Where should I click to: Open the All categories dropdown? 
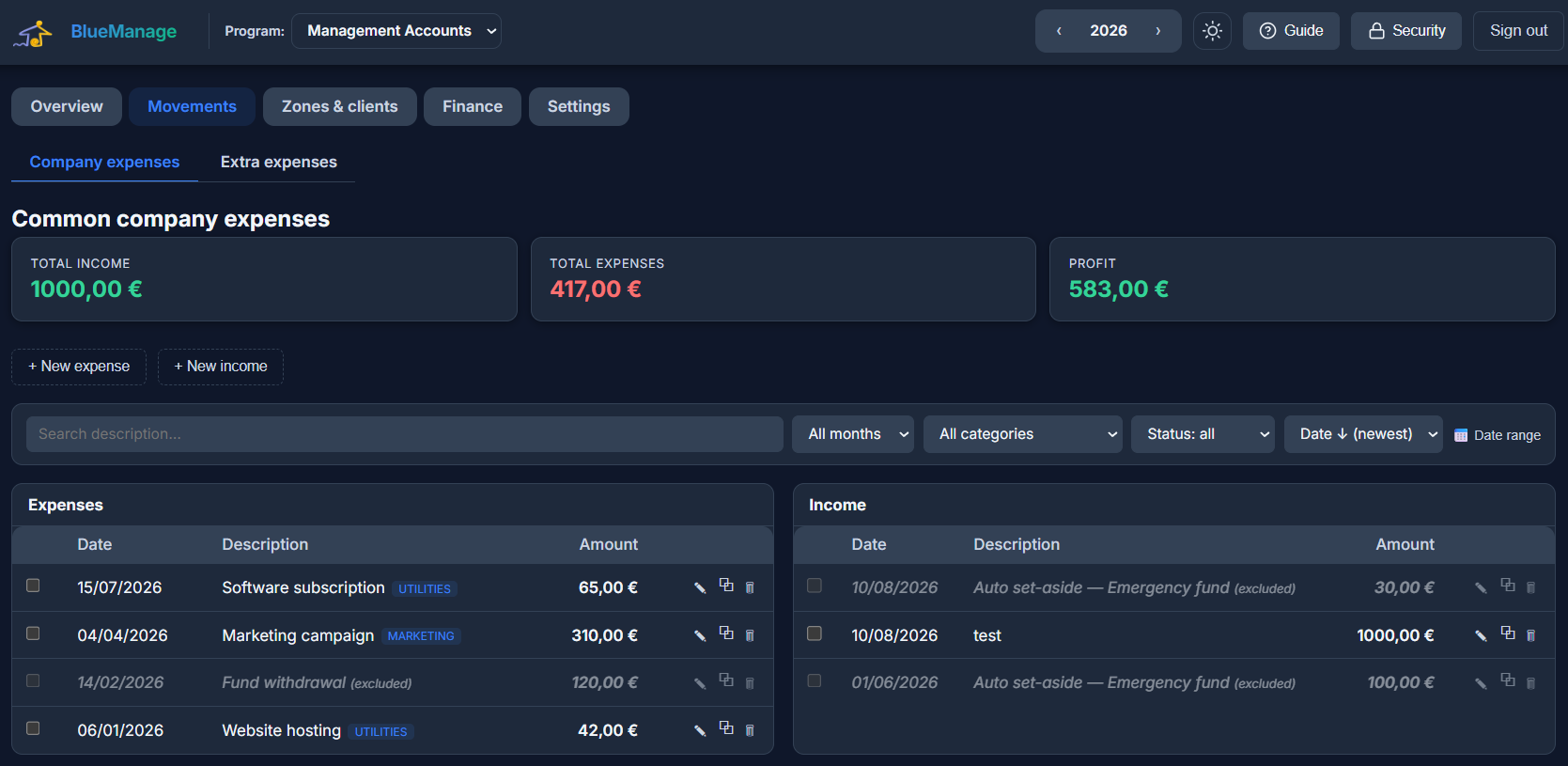click(1023, 434)
